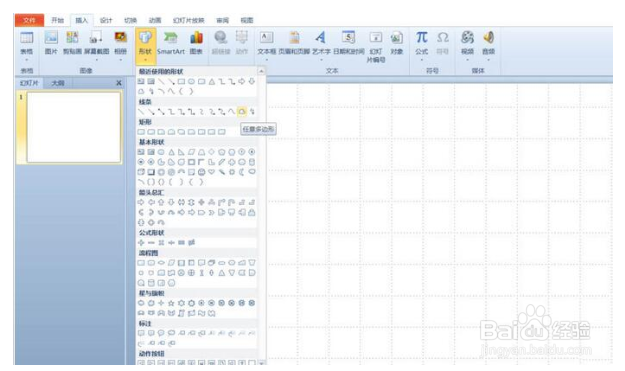Pick the chevron arrow in 箭头总汇
625x371 pixels.
coord(212,212)
